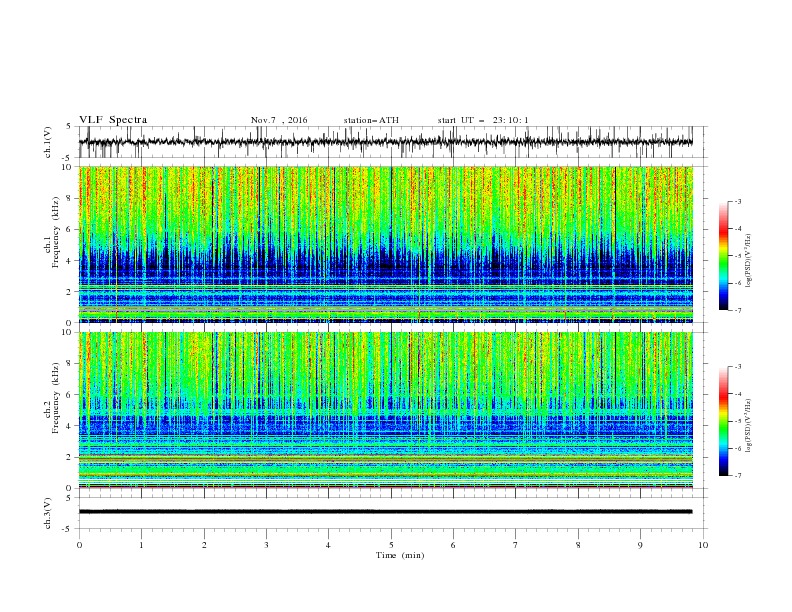
Task: Click time axis tick label "8"
Action: (x=578, y=545)
